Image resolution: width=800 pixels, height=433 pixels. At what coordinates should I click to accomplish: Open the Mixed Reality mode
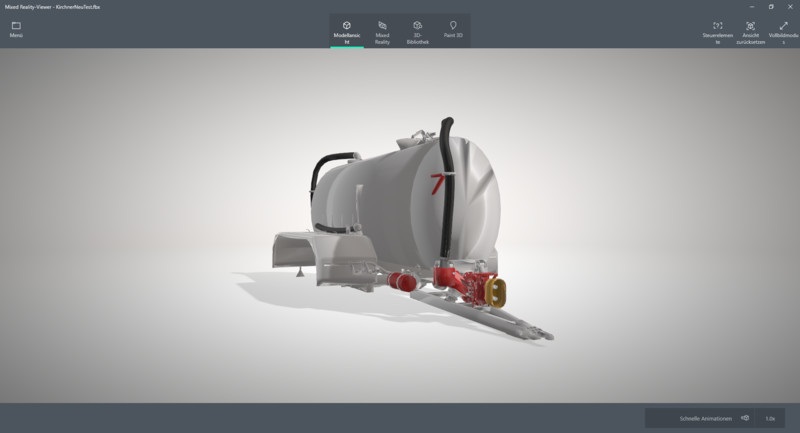pos(382,31)
